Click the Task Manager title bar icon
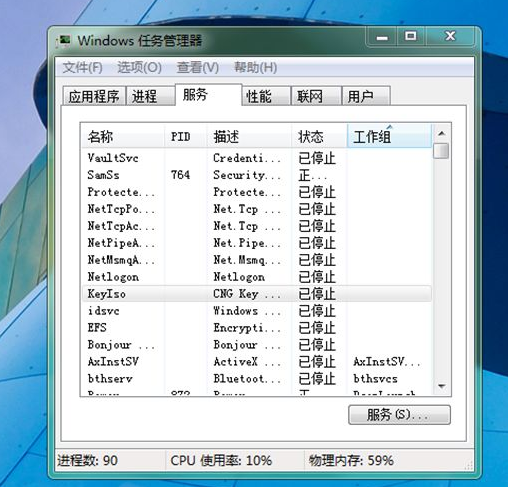Image resolution: width=508 pixels, height=487 pixels. pos(64,41)
